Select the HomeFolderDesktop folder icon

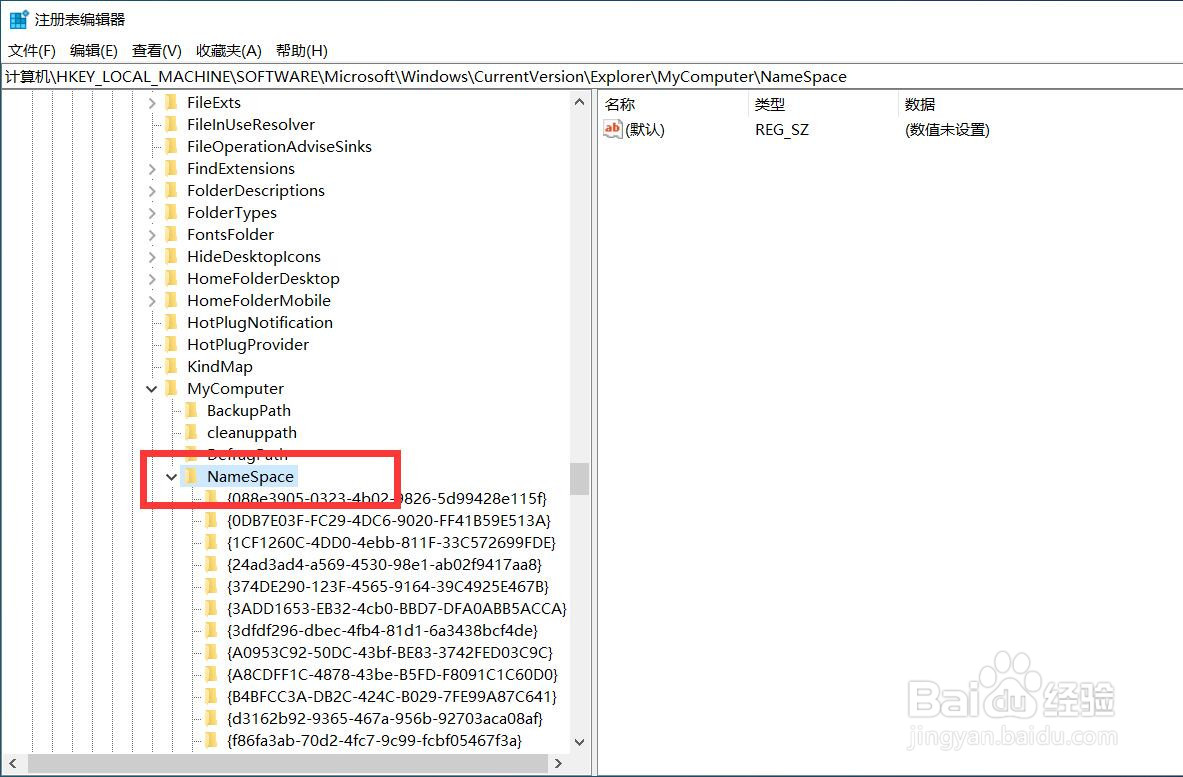(172, 278)
